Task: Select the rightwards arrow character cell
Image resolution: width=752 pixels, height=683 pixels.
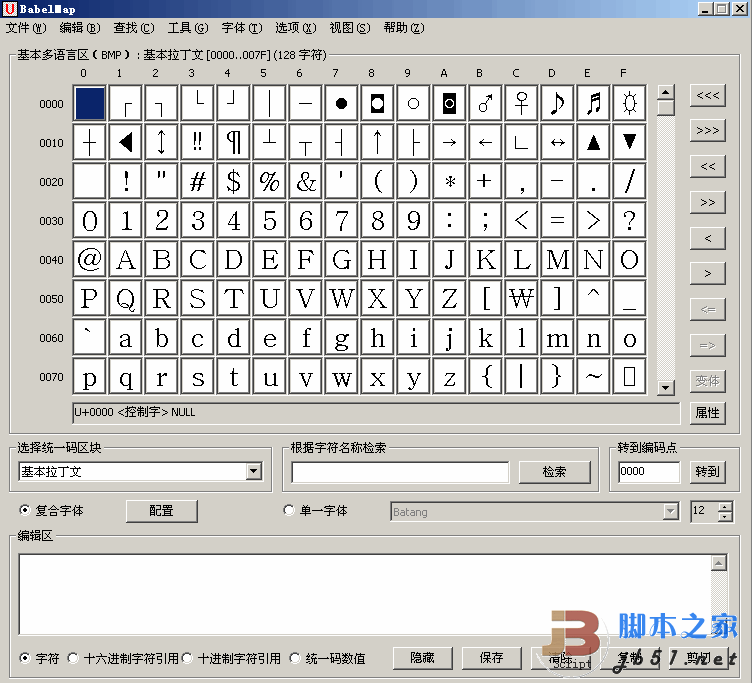Action: click(449, 142)
